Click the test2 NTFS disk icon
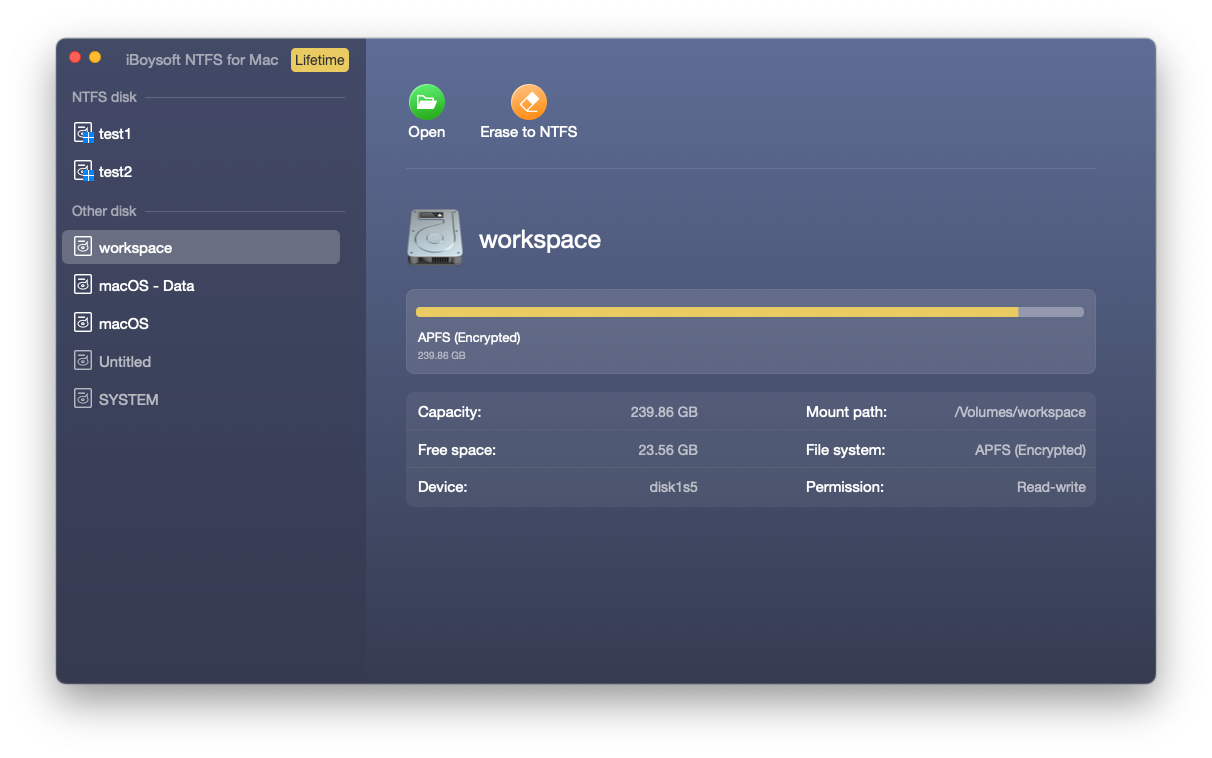Screen dimensions: 1212x758 tap(84, 171)
